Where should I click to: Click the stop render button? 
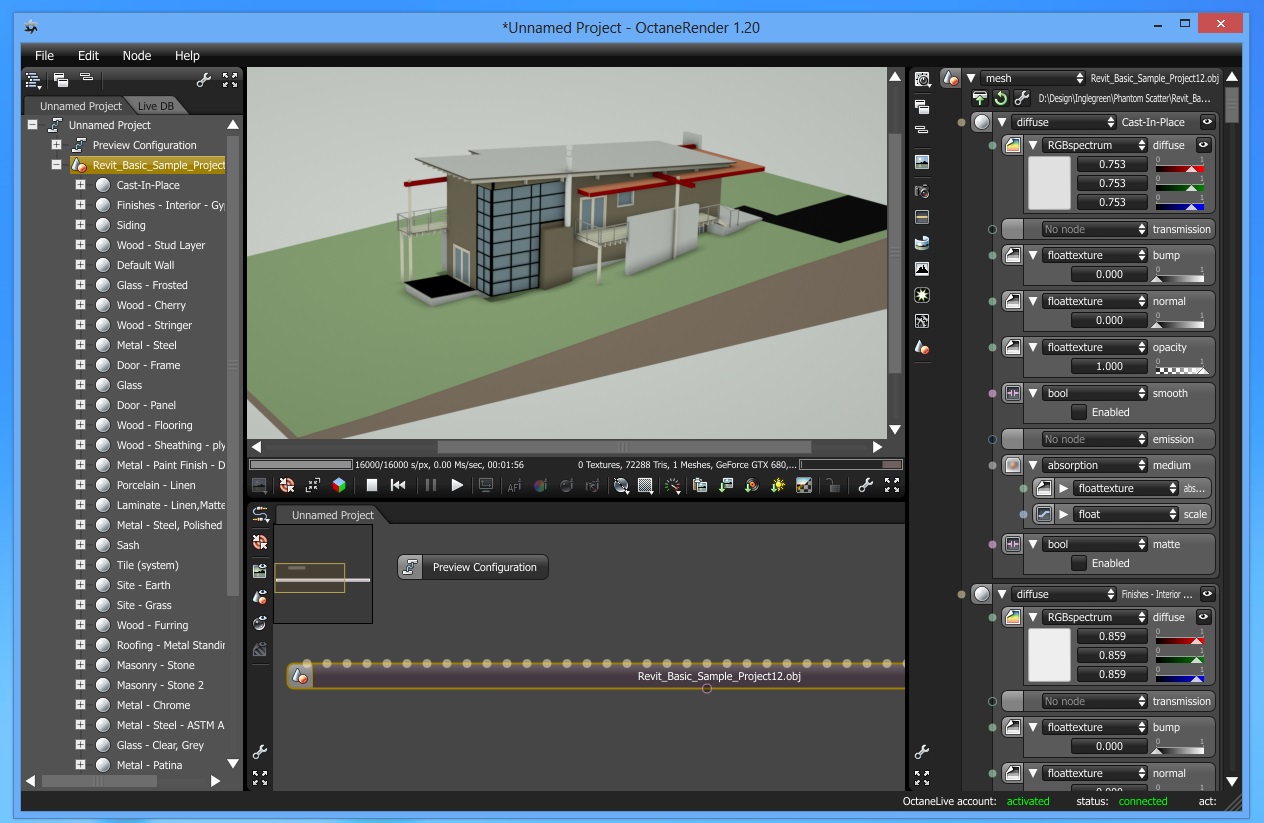tap(372, 485)
